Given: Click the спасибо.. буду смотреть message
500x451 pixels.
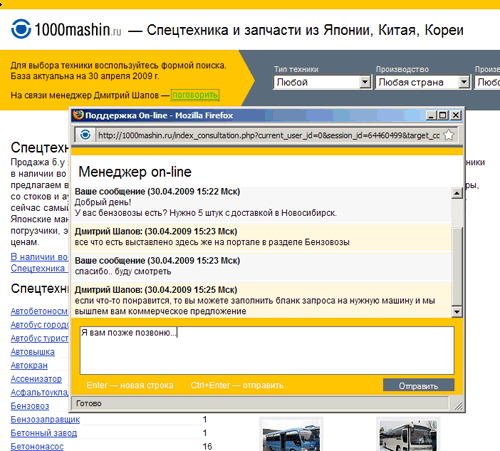Looking at the screenshot, I should (x=123, y=271).
